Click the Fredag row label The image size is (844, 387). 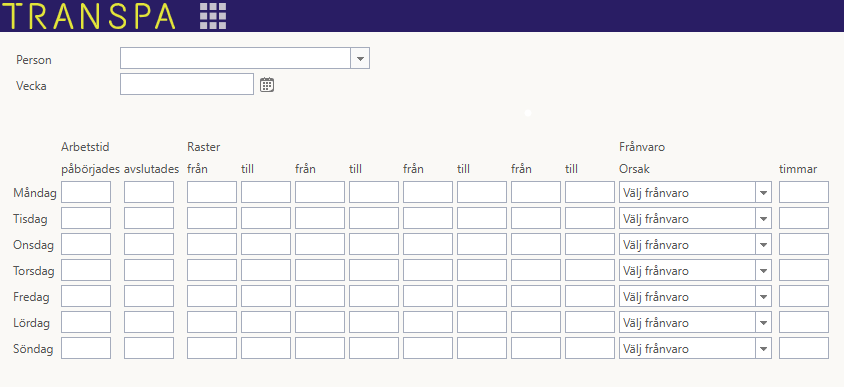[31, 297]
